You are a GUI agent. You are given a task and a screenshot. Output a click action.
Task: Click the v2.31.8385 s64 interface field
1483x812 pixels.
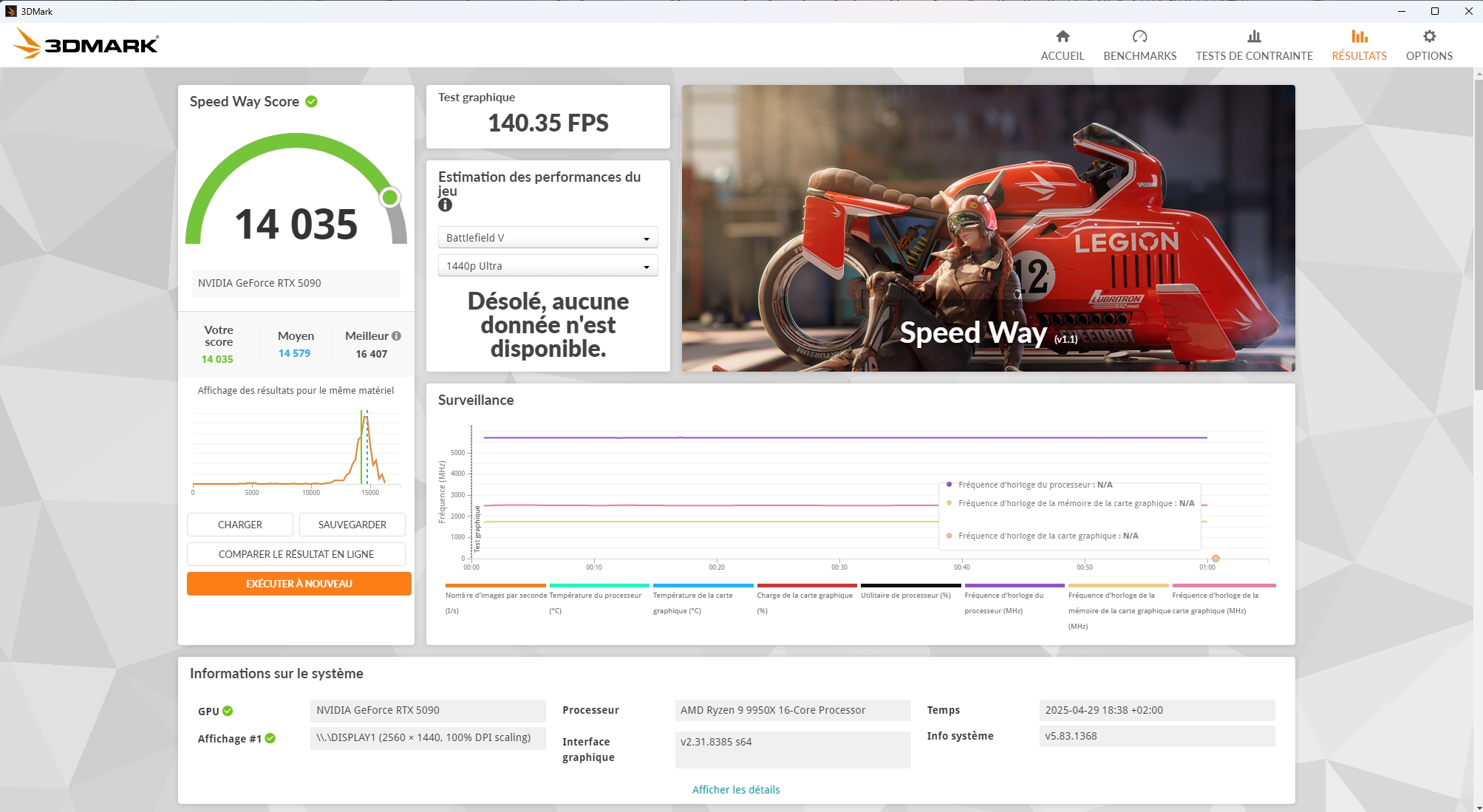[x=792, y=749]
